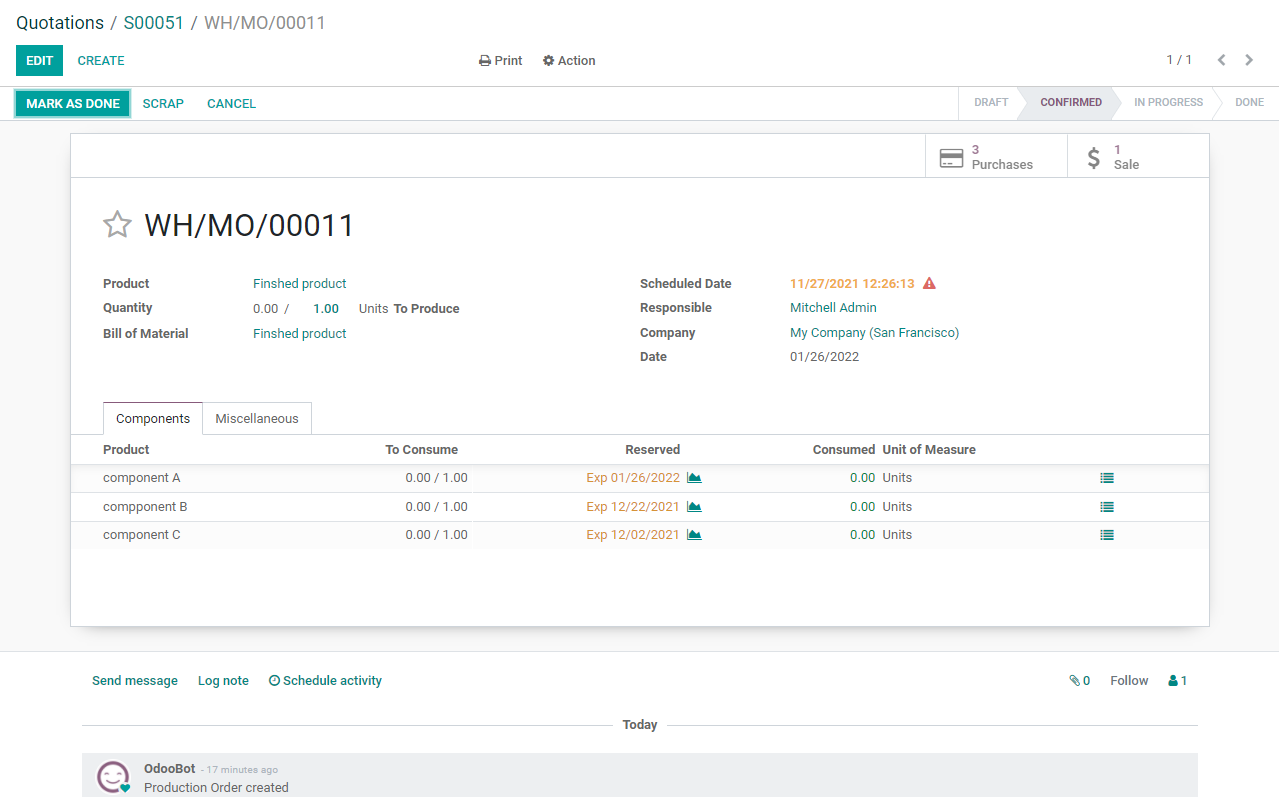Open forecast chart icon for component A
Viewport: 1279px width, 797px height.
pos(694,478)
